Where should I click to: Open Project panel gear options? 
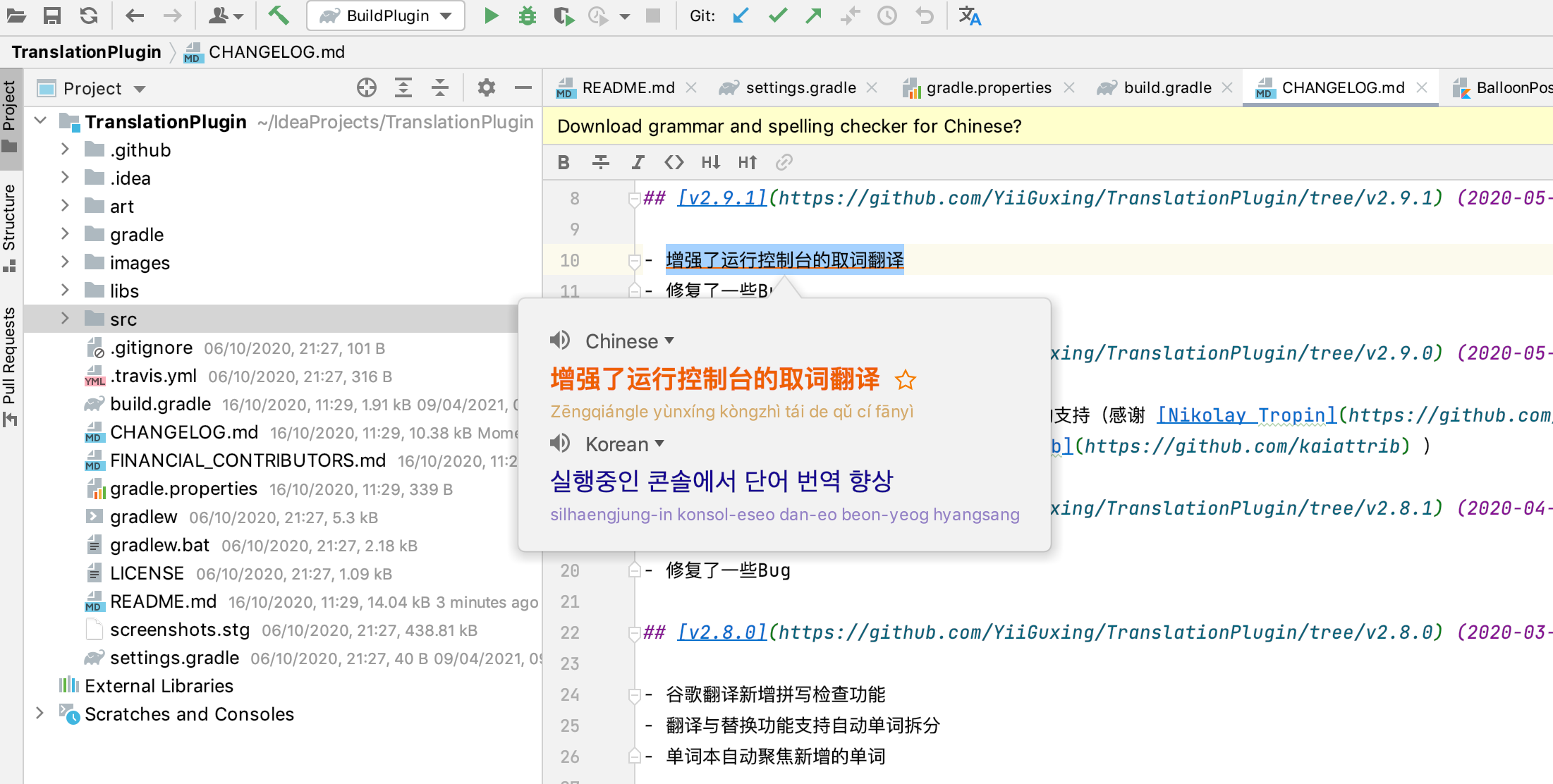487,87
